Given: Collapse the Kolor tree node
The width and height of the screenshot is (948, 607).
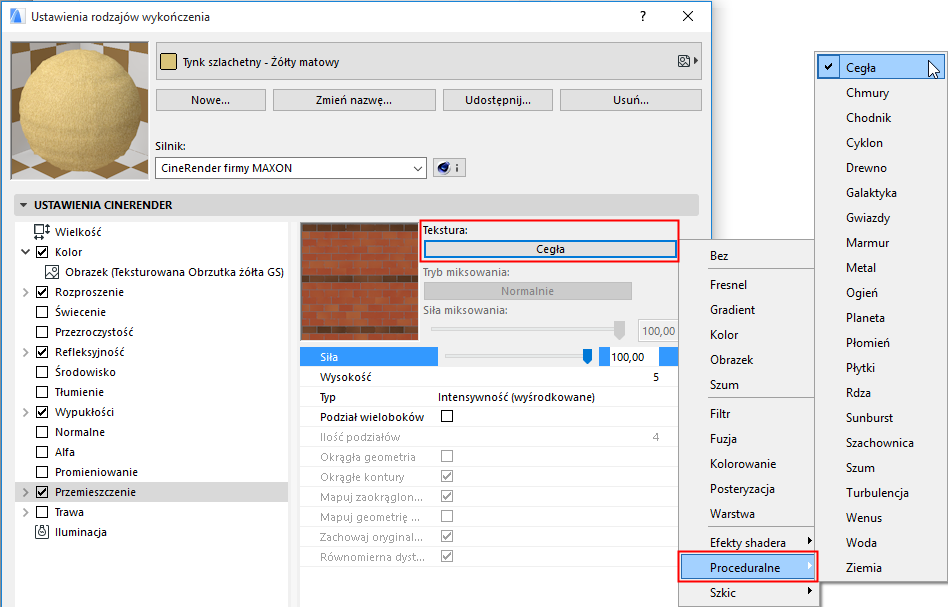Looking at the screenshot, I should click(25, 252).
